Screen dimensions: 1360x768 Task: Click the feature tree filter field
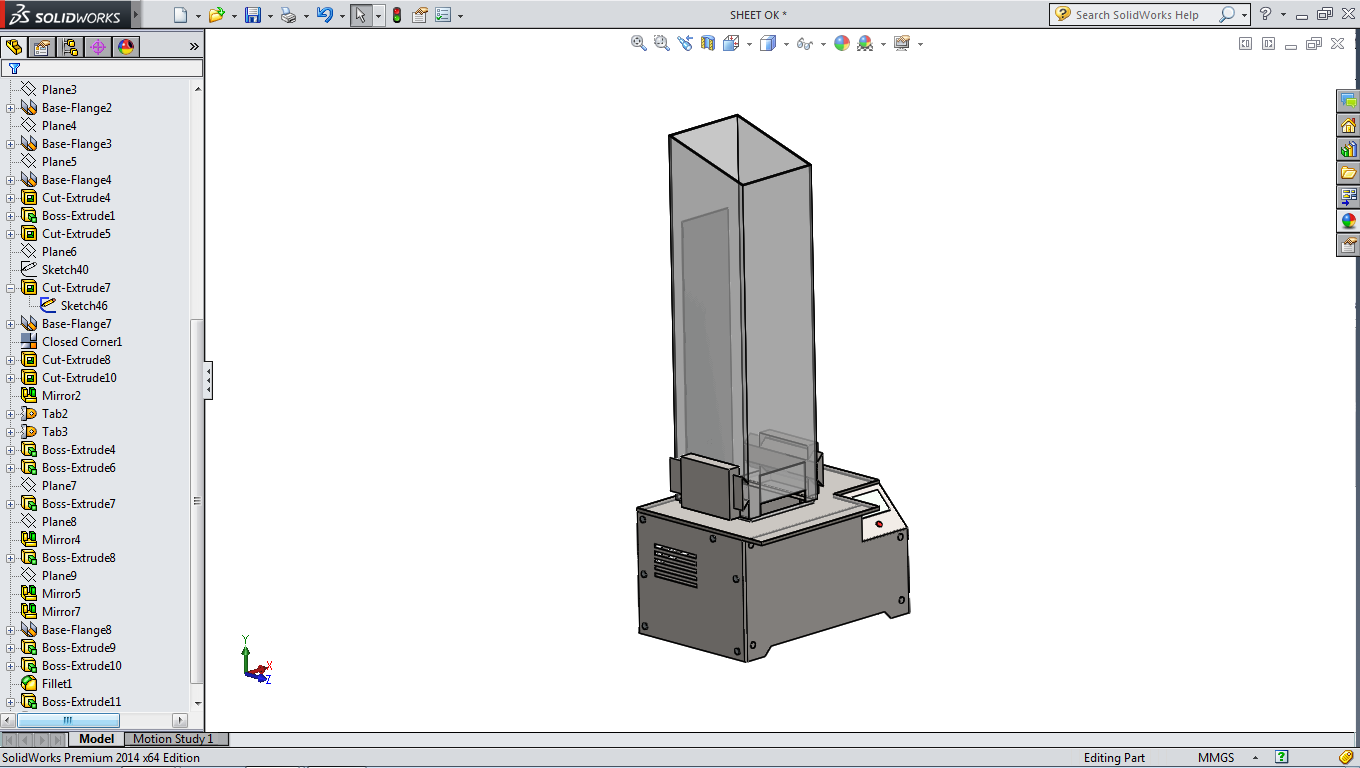pyautogui.click(x=102, y=68)
